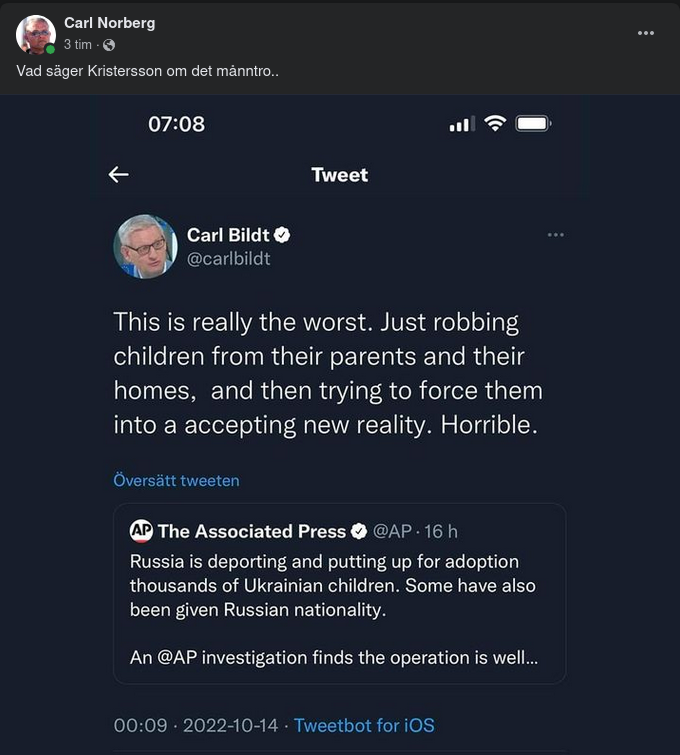
Task: Click the AP logo icon
Action: [141, 531]
